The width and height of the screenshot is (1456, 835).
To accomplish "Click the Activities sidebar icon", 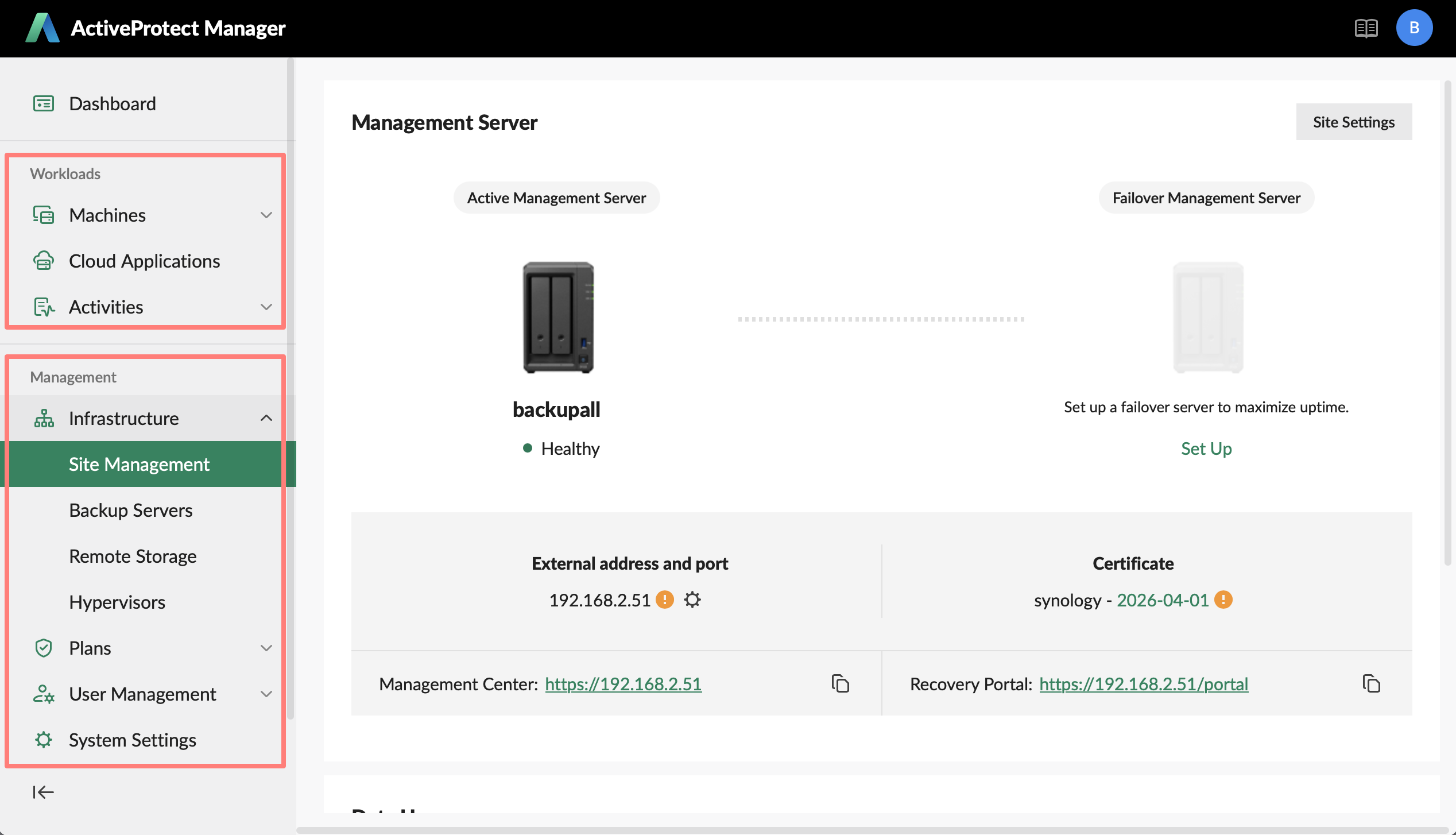I will coord(44,307).
